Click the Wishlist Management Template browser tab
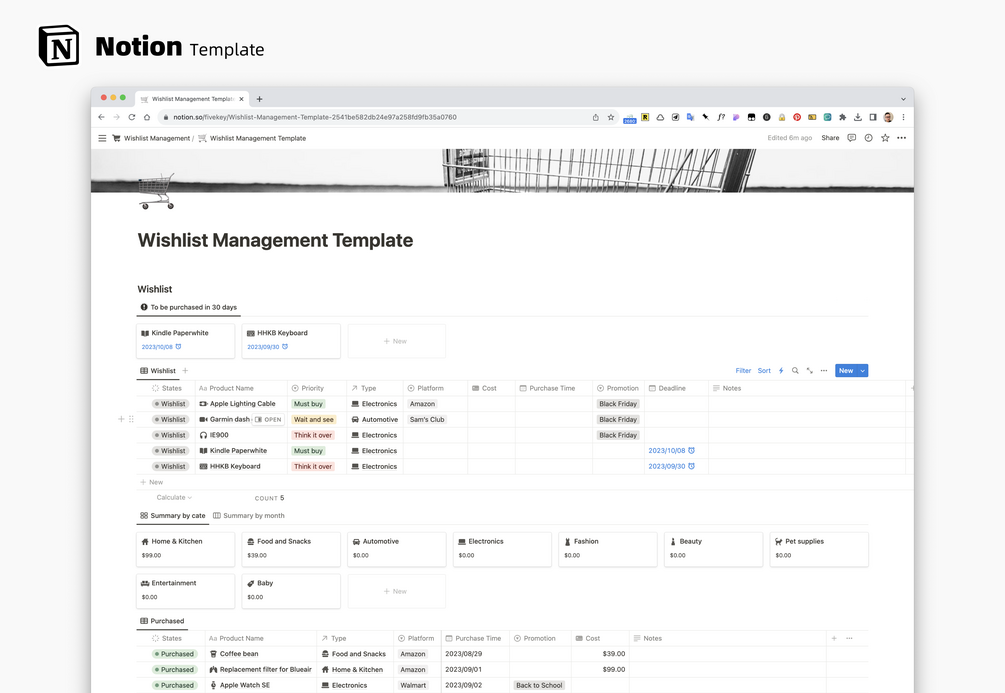The width and height of the screenshot is (1005, 693). [x=192, y=99]
